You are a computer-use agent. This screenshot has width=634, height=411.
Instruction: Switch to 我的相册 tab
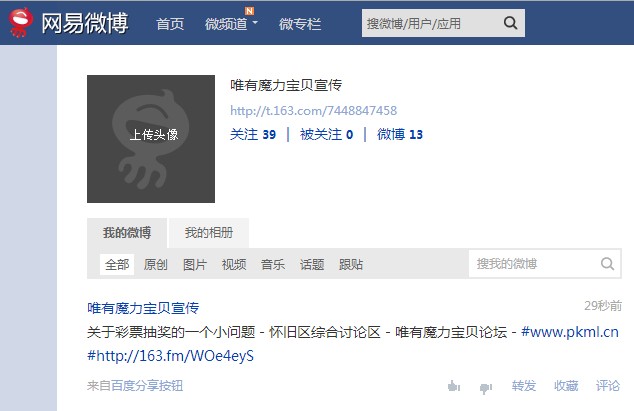[209, 233]
